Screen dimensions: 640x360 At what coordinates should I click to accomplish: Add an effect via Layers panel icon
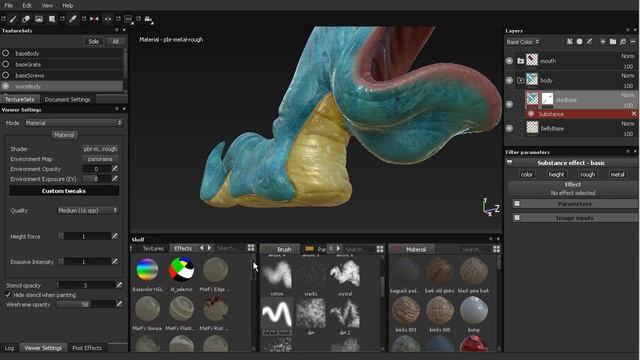tap(569, 42)
